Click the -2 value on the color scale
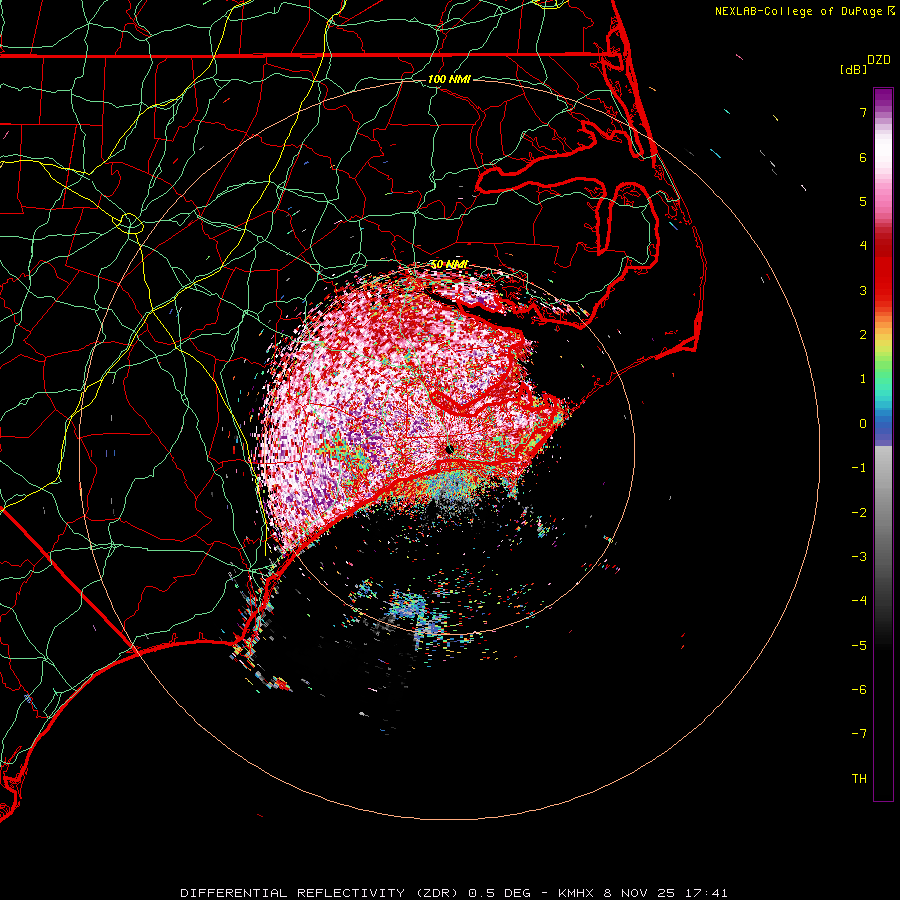This screenshot has width=900, height=900. [x=859, y=513]
